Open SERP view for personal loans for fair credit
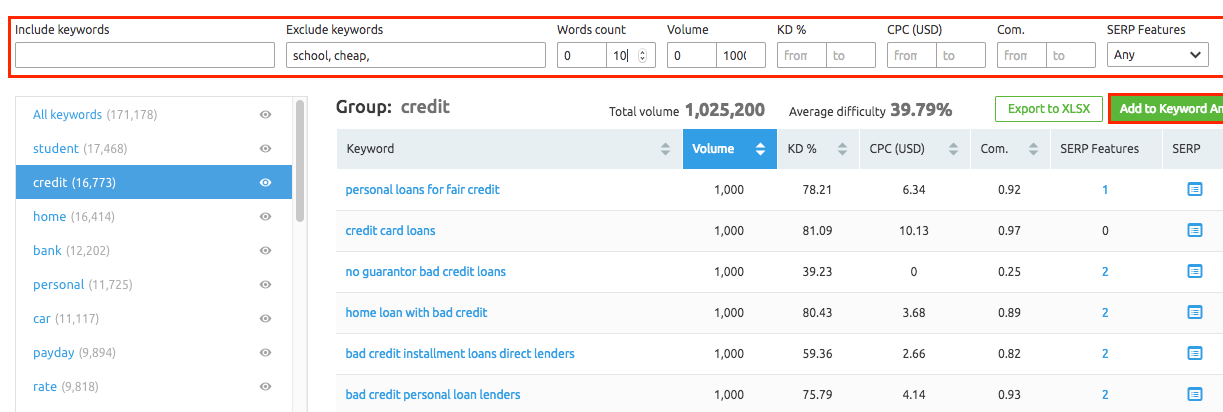The image size is (1223, 412). pos(1194,189)
